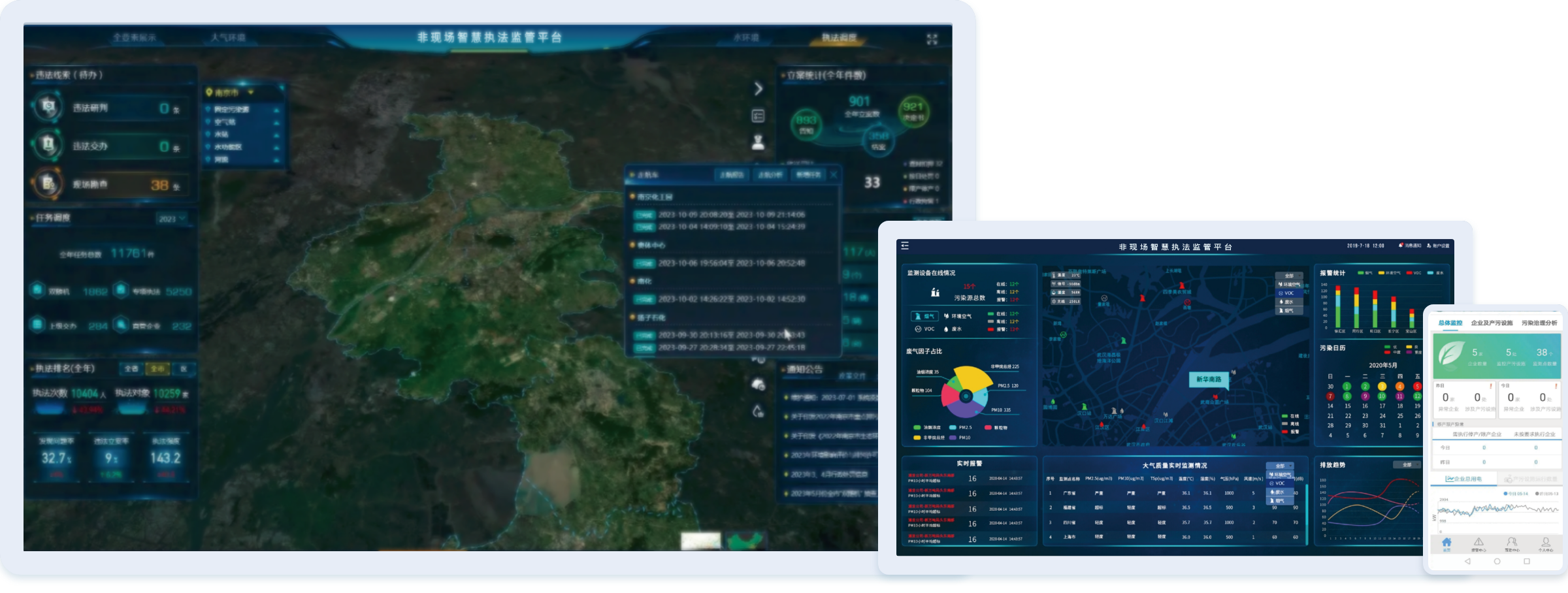Click the right chevron arrow on map toolbar
Screen dimensions: 1568x593
pyautogui.click(x=758, y=89)
